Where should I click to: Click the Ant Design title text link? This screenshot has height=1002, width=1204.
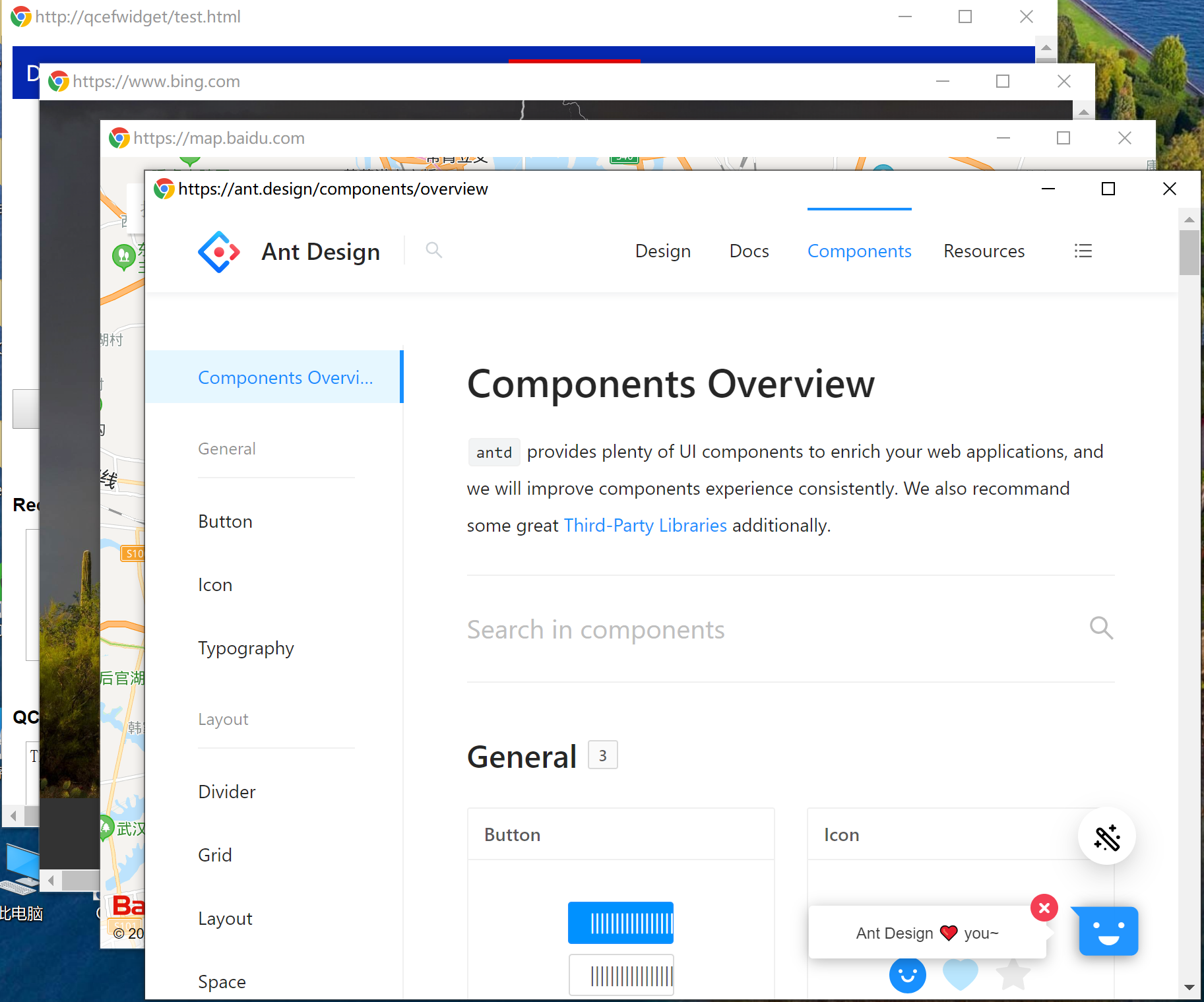321,252
